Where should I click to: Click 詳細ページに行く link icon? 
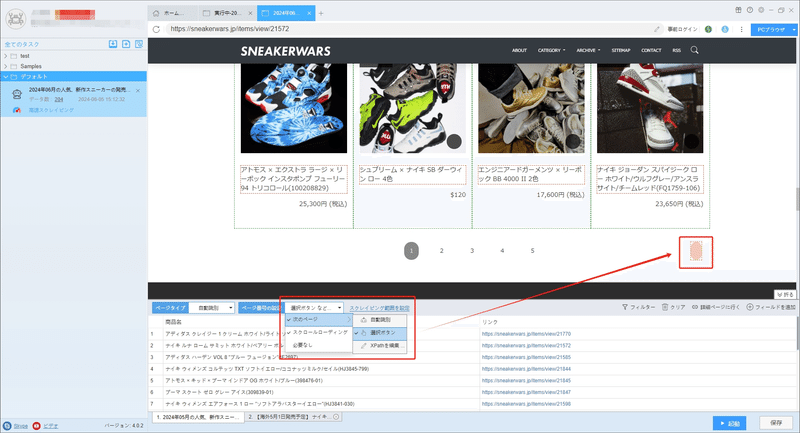pos(695,307)
